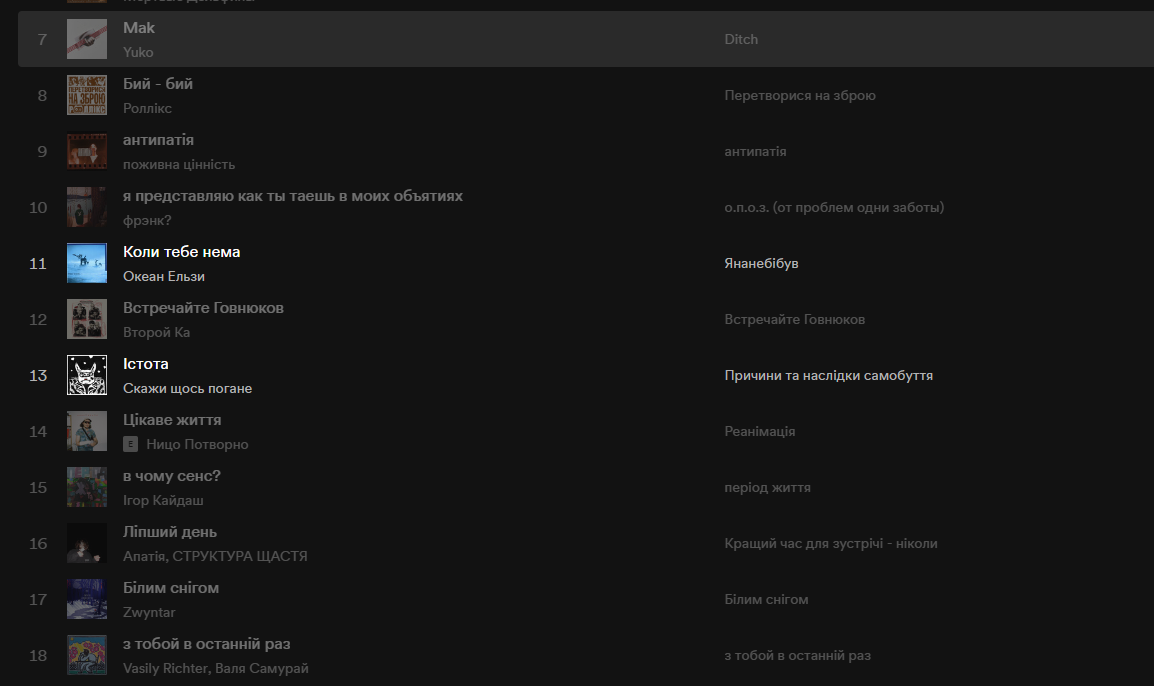Screen dimensions: 1154x686
Task: Select the Білим снігом album thumbnail
Action: [x=87, y=598]
